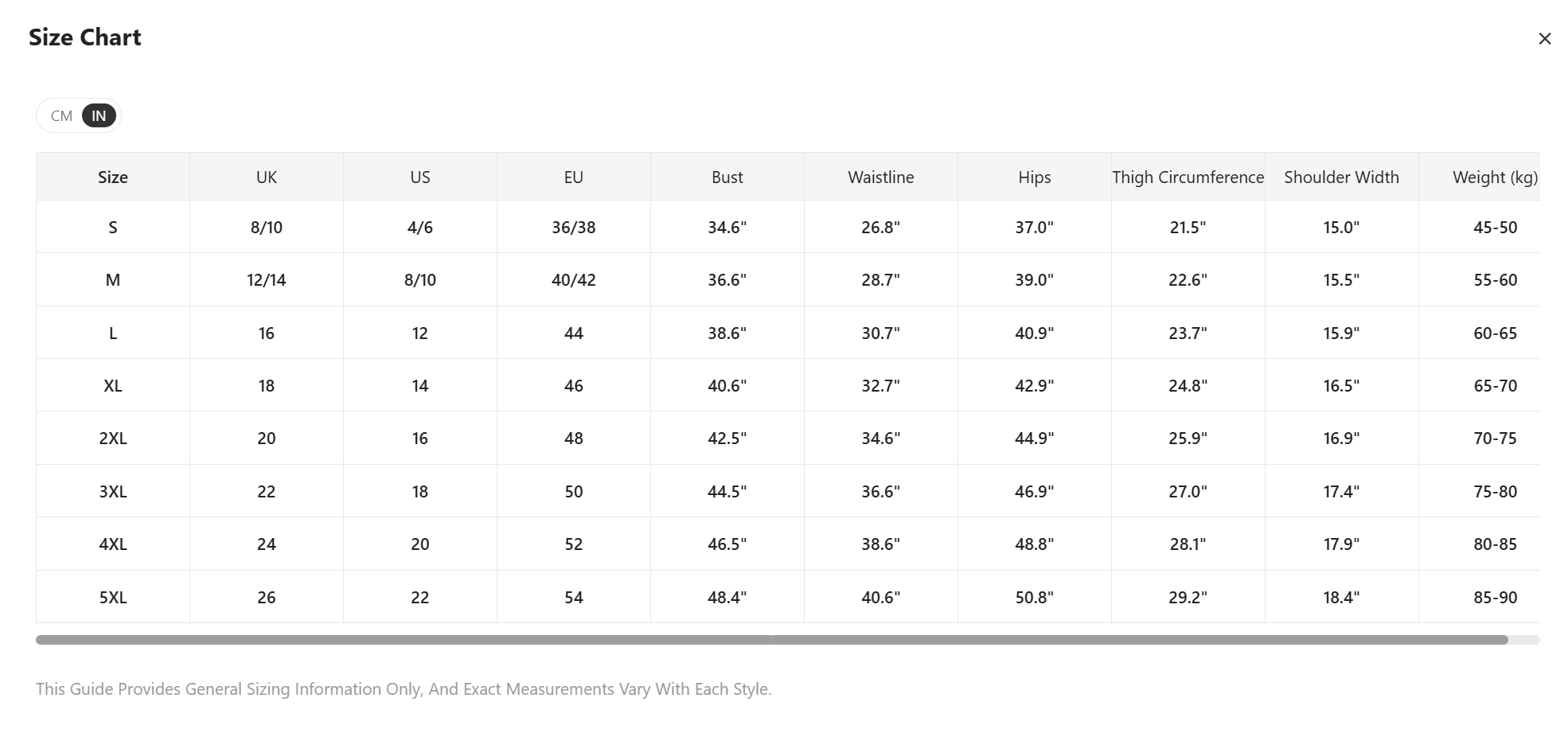Image resolution: width=1568 pixels, height=737 pixels.
Task: Click the Size Chart title heading
Action: click(x=85, y=37)
